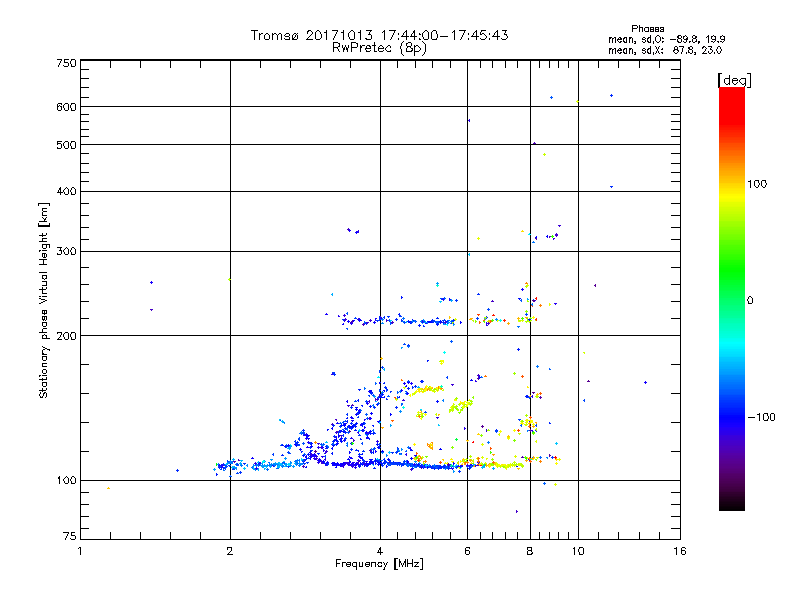The height and width of the screenshot is (600, 800).
Task: Click the colorbar label '100'
Action: pos(757,184)
